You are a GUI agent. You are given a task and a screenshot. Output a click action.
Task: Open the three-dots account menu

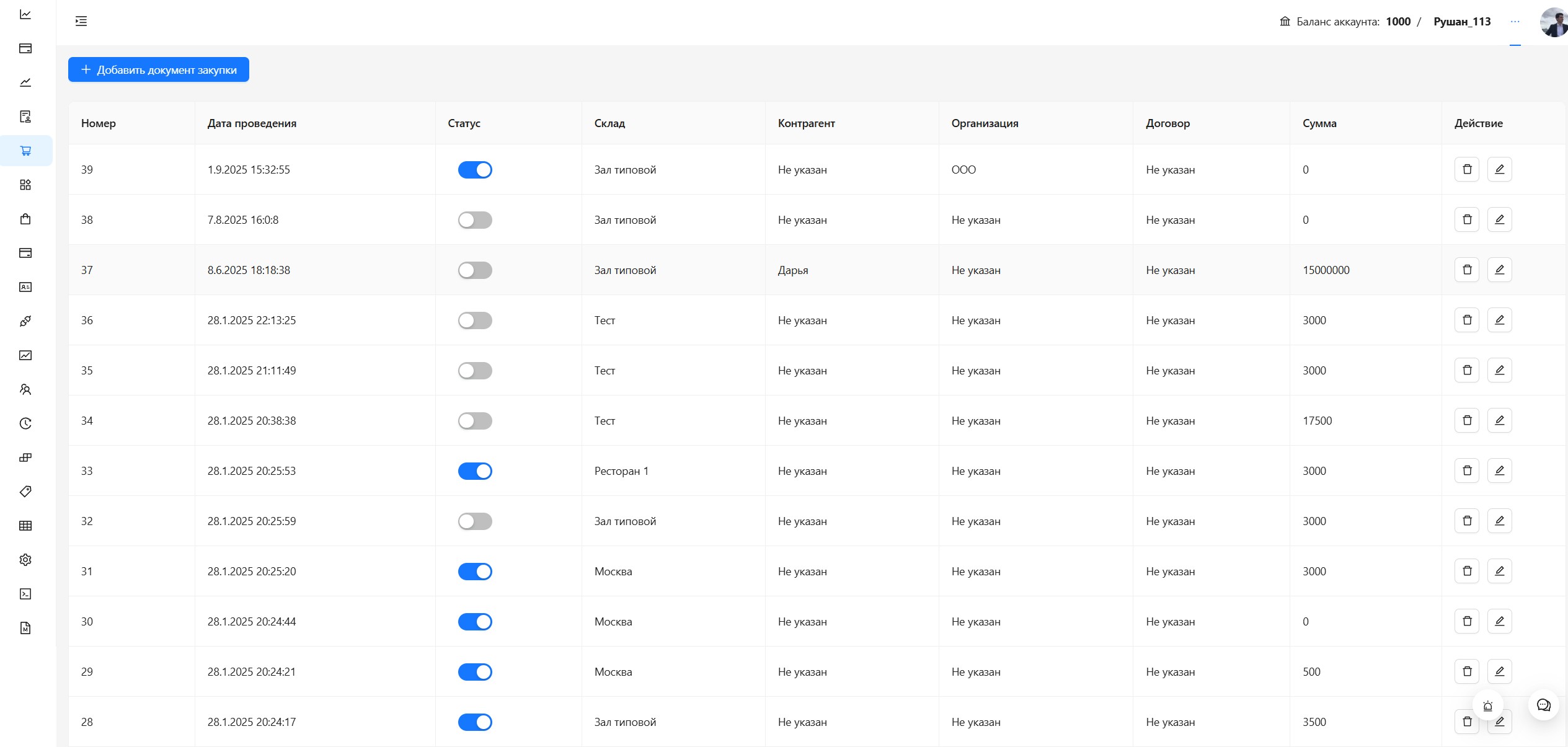[1515, 22]
